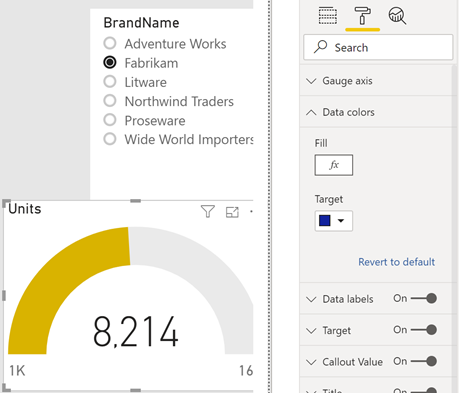The height and width of the screenshot is (393, 459).
Task: Click the search magnifier icon
Action: [x=321, y=47]
